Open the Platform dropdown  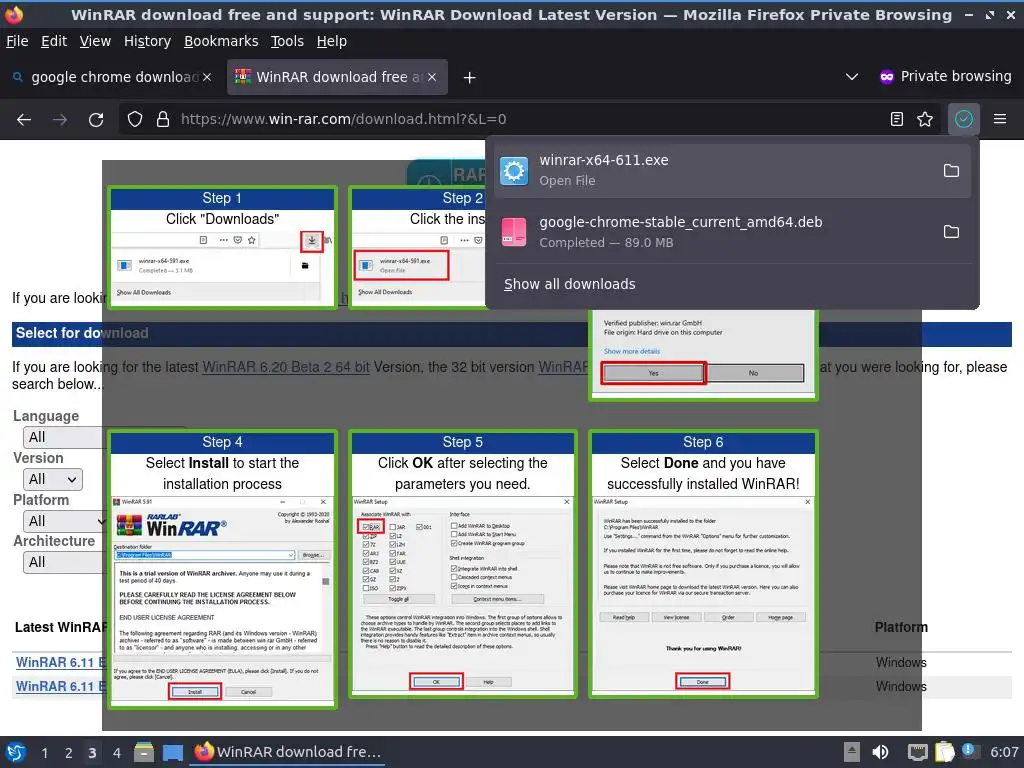63,521
